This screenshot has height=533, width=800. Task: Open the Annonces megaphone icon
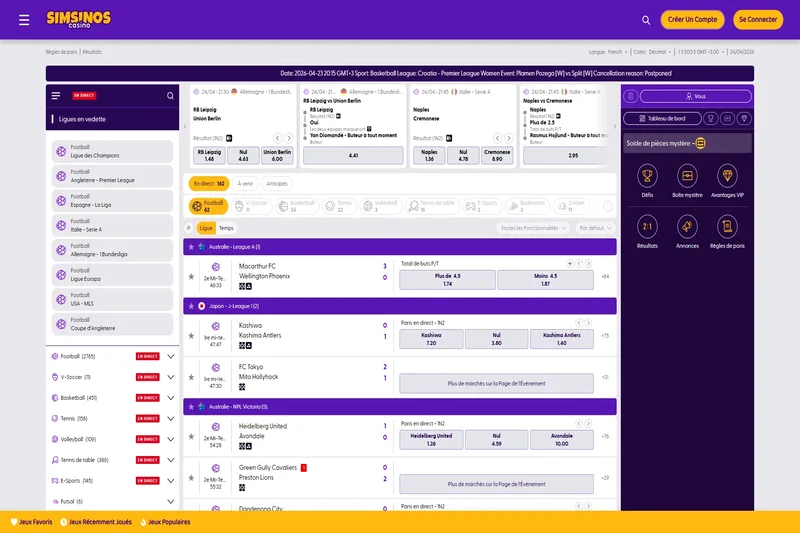pos(687,226)
